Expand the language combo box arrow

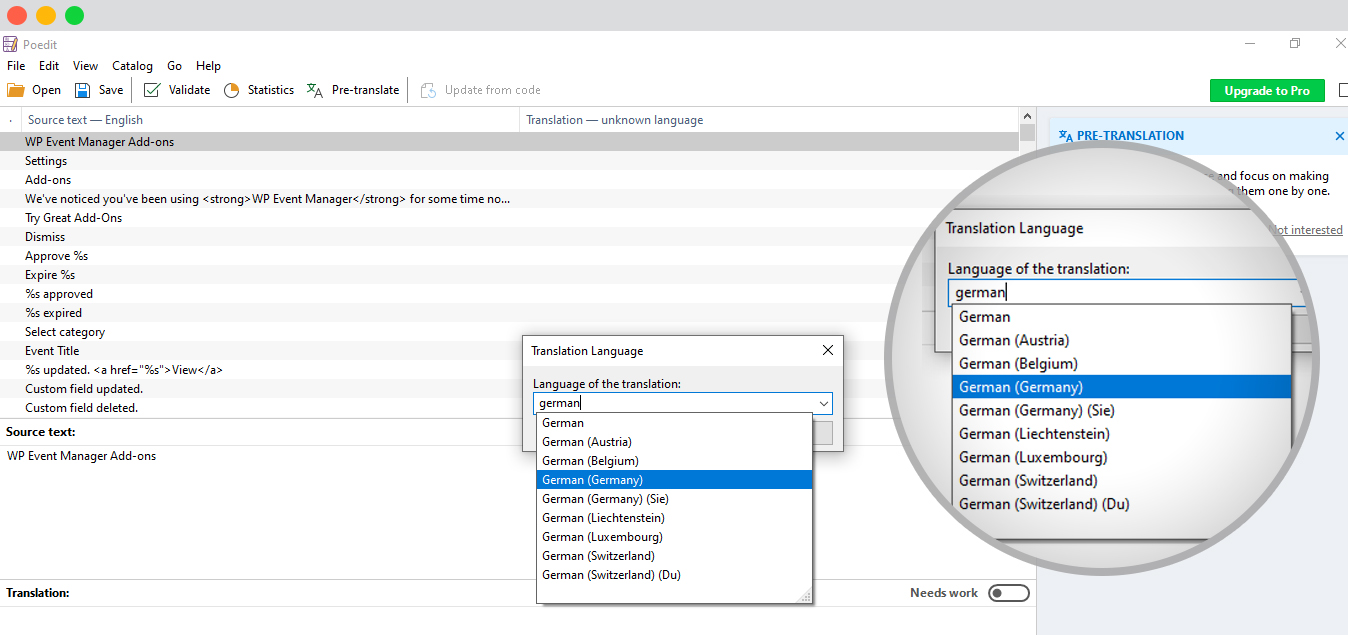pyautogui.click(x=823, y=404)
